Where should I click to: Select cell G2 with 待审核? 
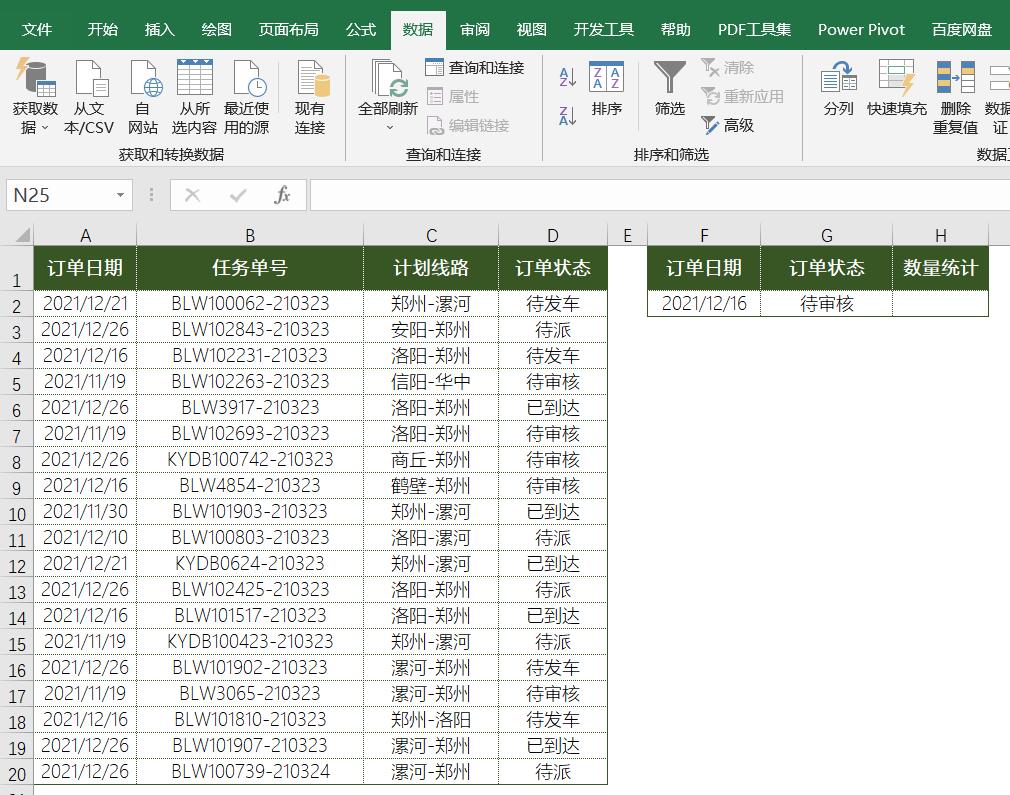click(826, 303)
